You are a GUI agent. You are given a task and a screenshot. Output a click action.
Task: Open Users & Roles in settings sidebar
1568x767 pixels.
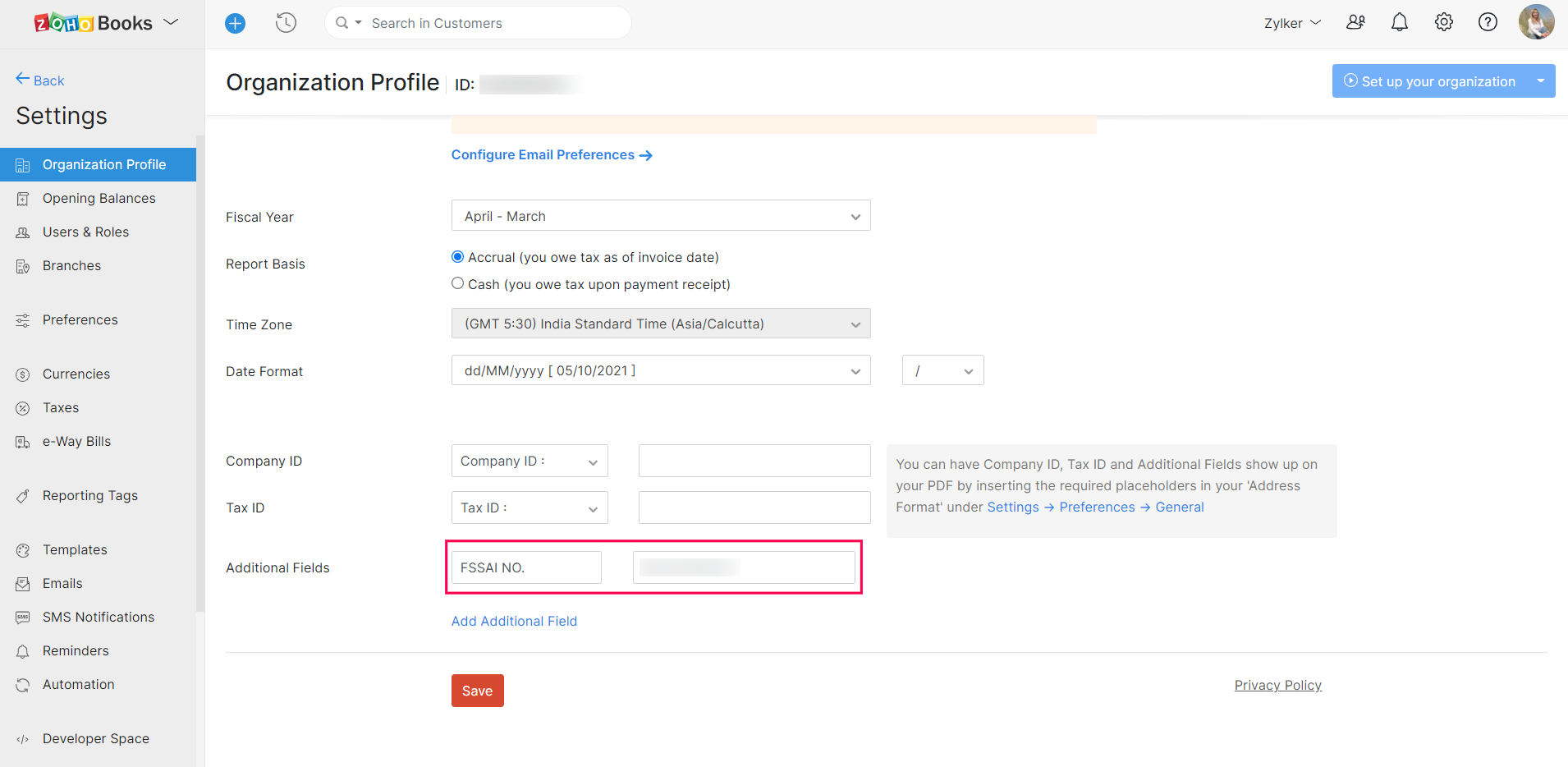click(x=85, y=232)
